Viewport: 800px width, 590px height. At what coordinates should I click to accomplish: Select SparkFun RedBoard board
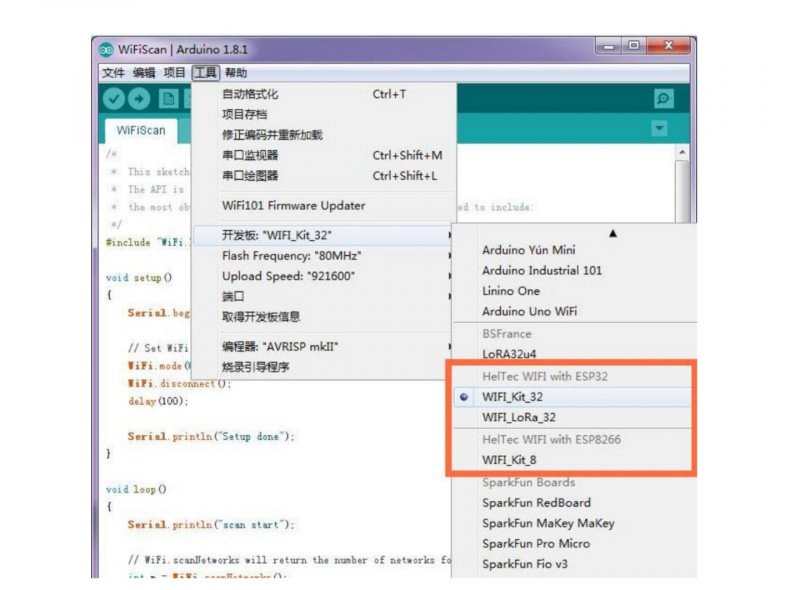pyautogui.click(x=574, y=503)
